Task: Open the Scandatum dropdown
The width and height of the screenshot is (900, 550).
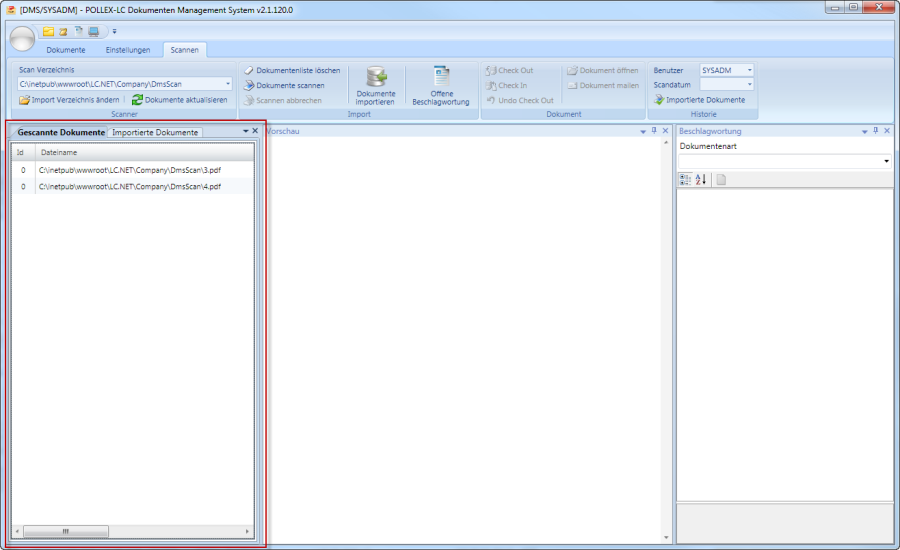Action: pos(749,85)
